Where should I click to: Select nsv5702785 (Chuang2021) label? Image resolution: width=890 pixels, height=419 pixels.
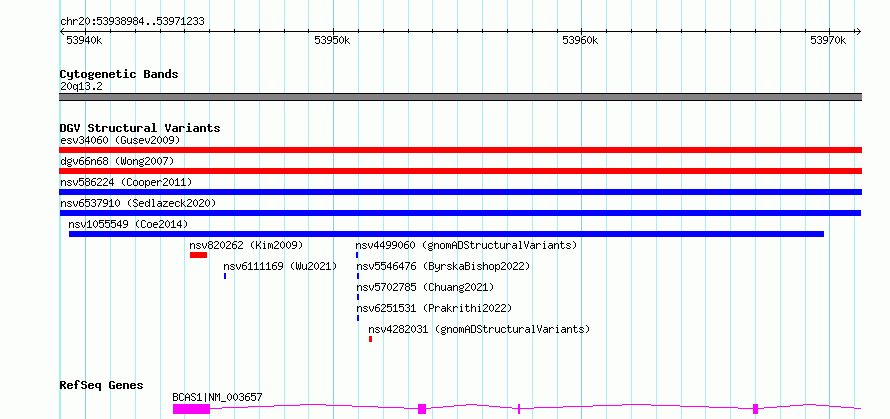pyautogui.click(x=425, y=287)
